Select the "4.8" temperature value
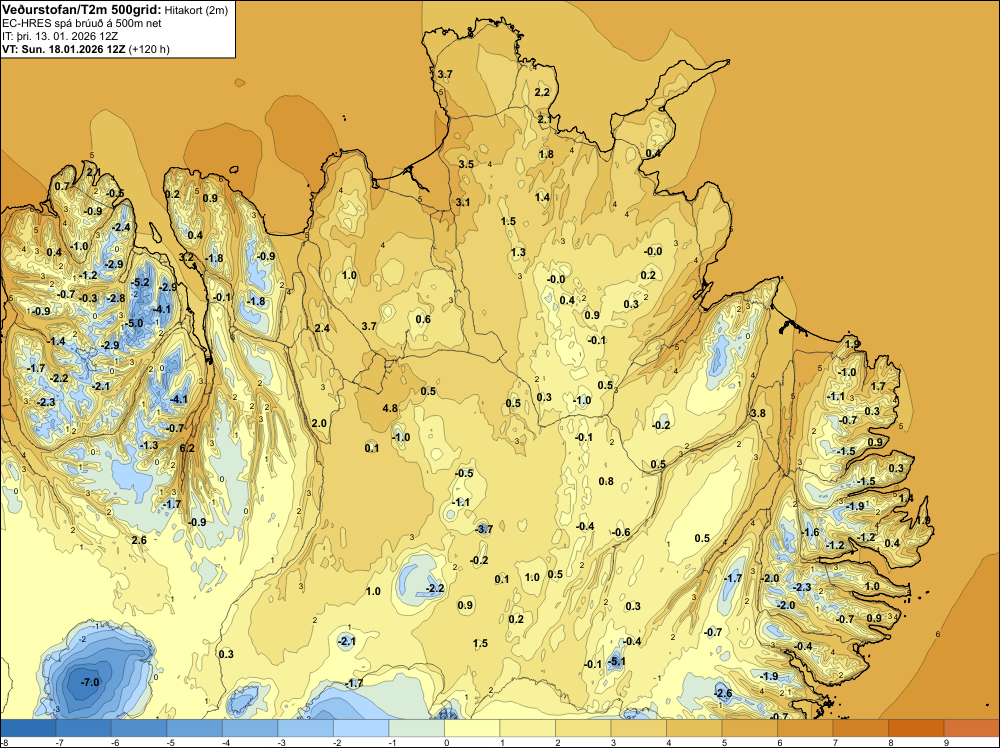The width and height of the screenshot is (1000, 748). click(x=390, y=408)
